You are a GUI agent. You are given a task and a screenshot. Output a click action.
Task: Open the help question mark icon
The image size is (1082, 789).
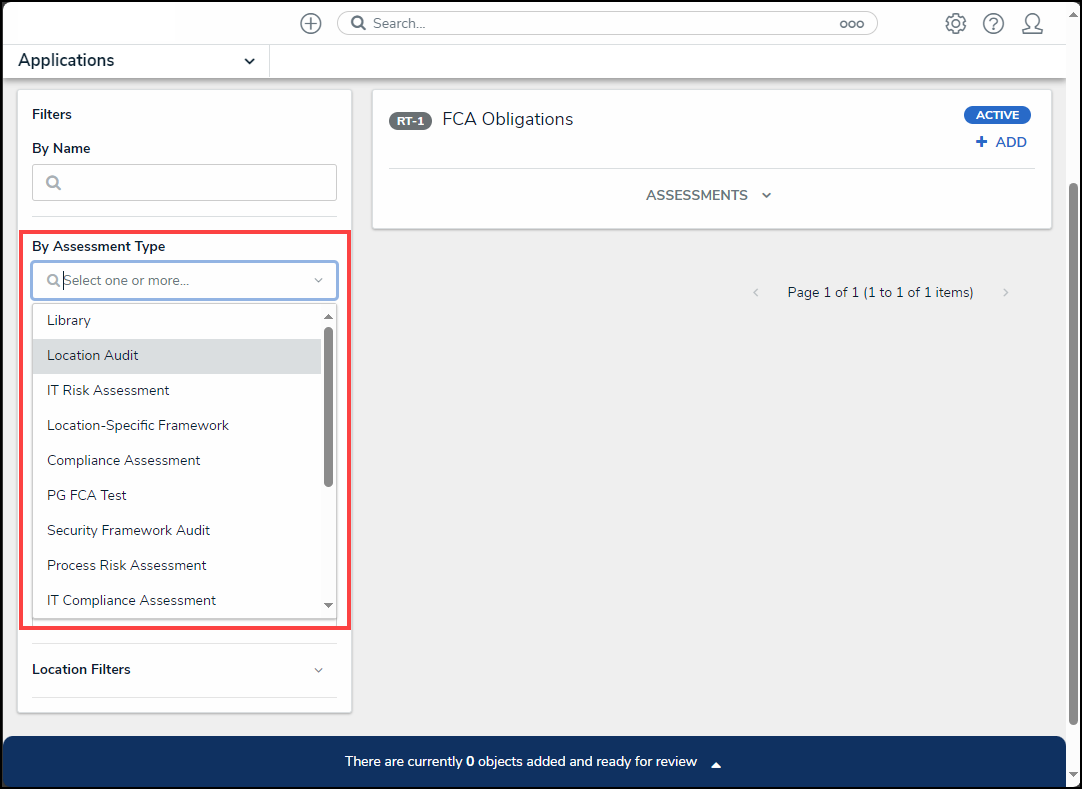click(993, 24)
